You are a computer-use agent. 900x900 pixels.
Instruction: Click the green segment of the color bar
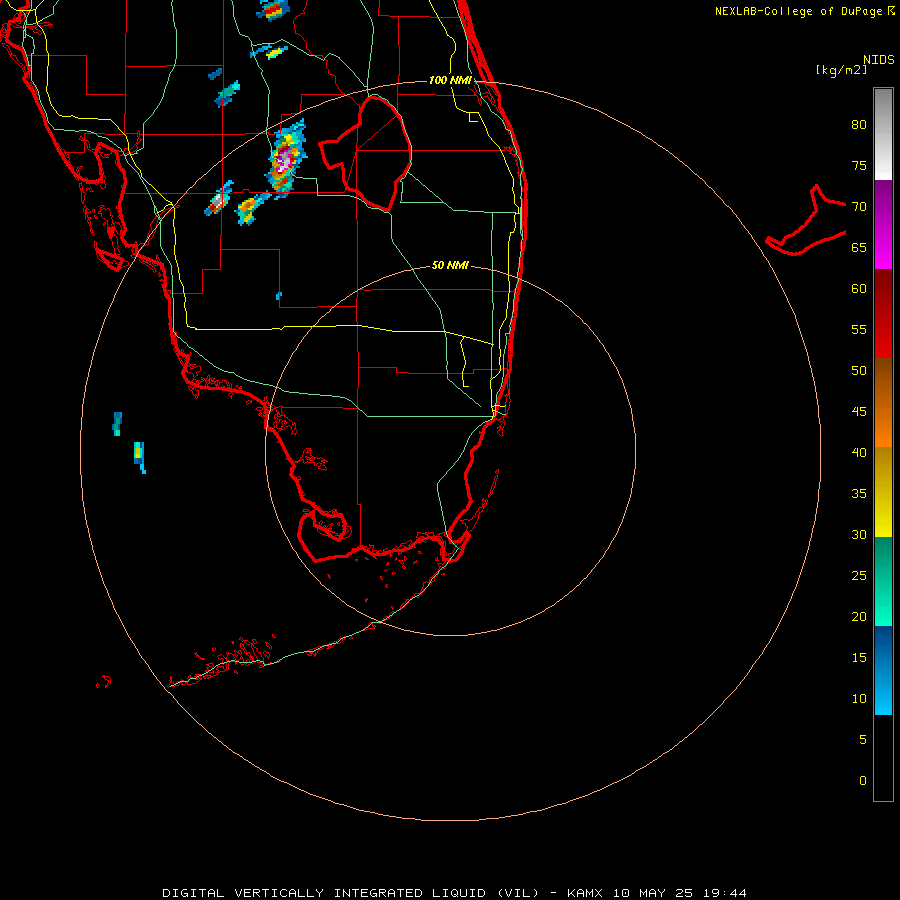[883, 581]
